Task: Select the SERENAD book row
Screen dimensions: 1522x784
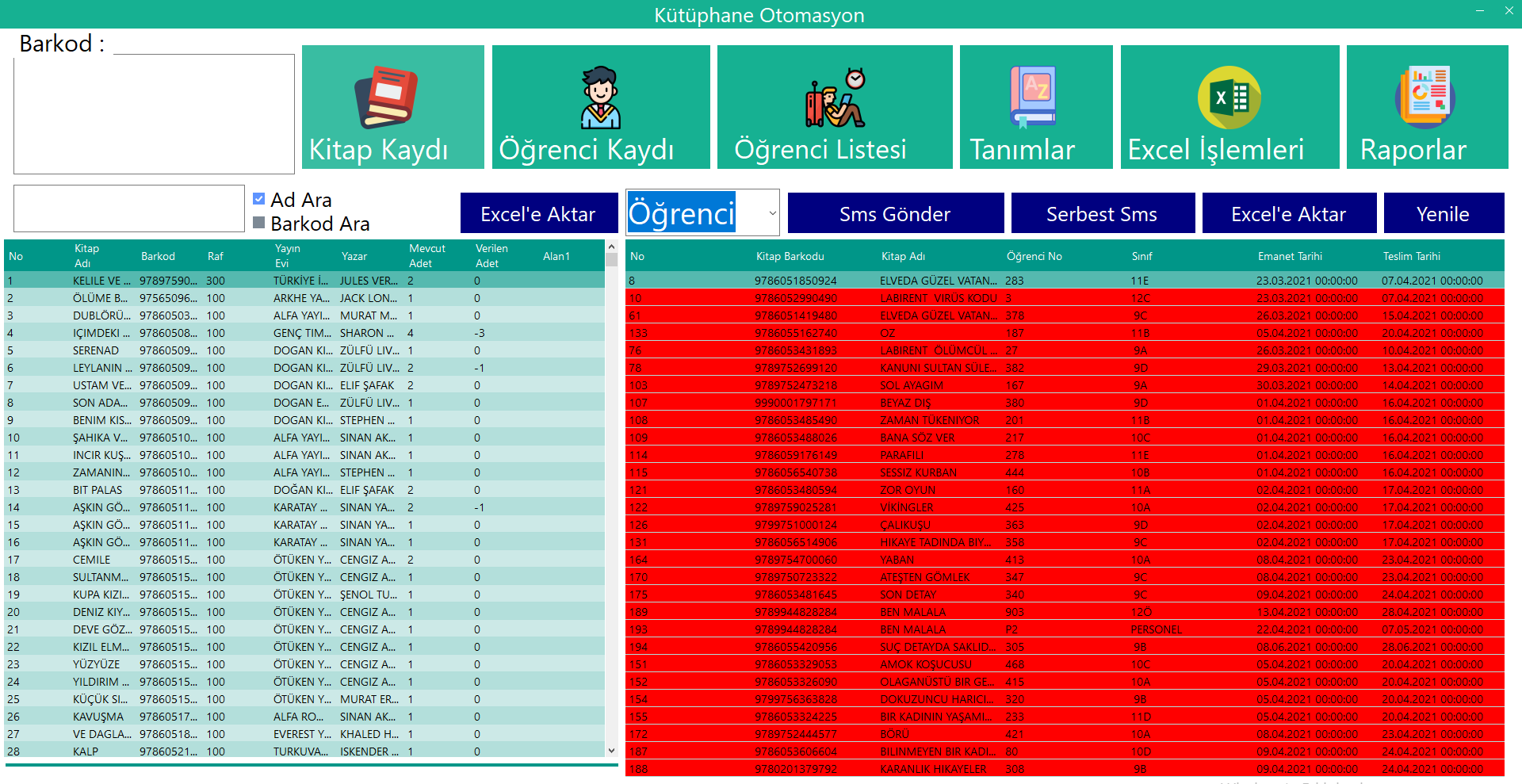Action: pyautogui.click(x=304, y=350)
